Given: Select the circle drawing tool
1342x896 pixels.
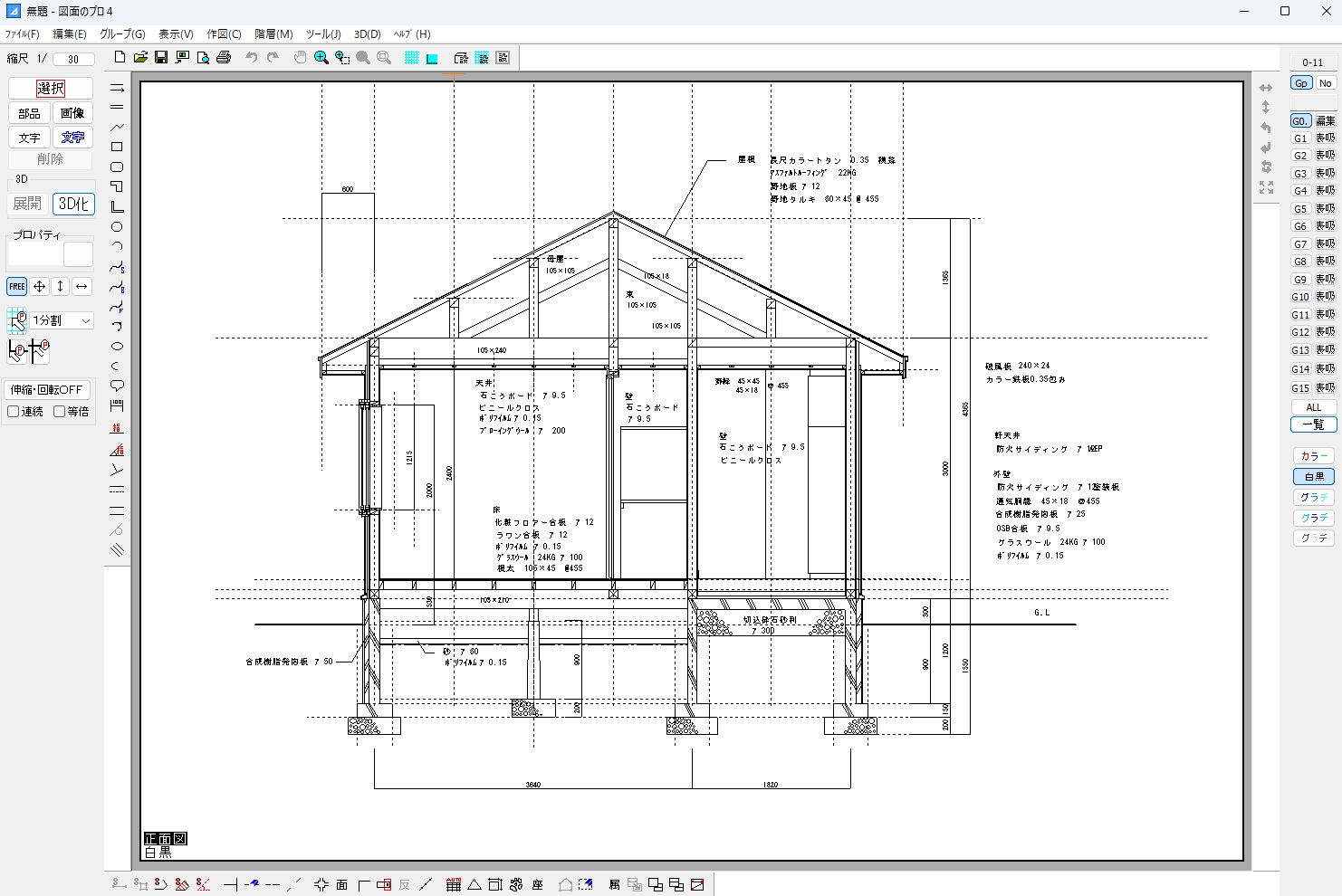Looking at the screenshot, I should coord(117,227).
